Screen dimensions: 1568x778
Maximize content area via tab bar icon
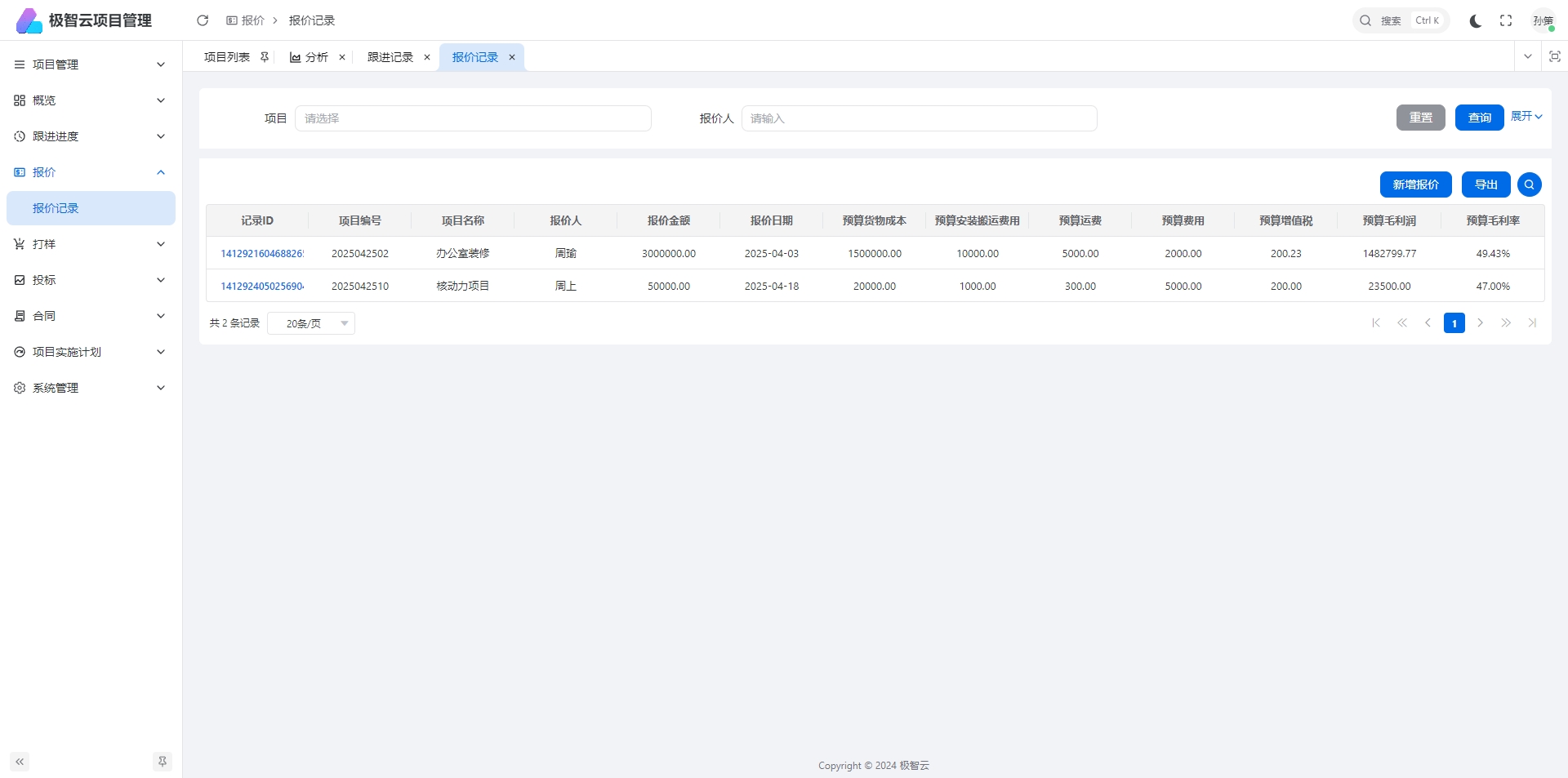coord(1554,56)
